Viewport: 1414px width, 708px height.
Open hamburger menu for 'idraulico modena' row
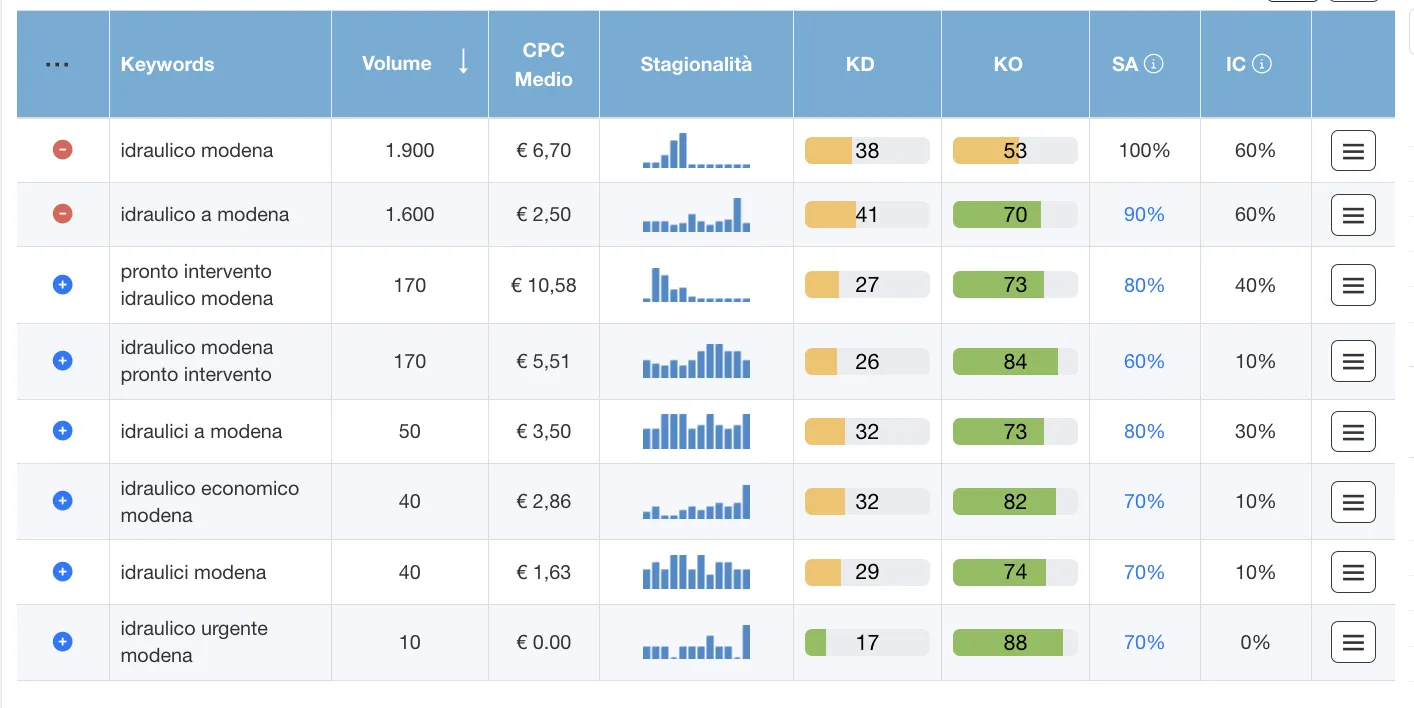click(1353, 151)
